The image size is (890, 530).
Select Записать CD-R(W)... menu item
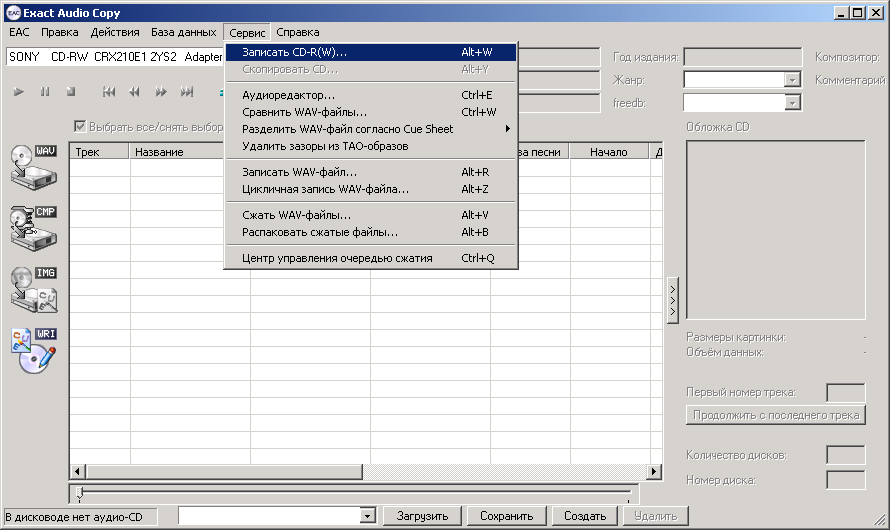pyautogui.click(x=371, y=52)
